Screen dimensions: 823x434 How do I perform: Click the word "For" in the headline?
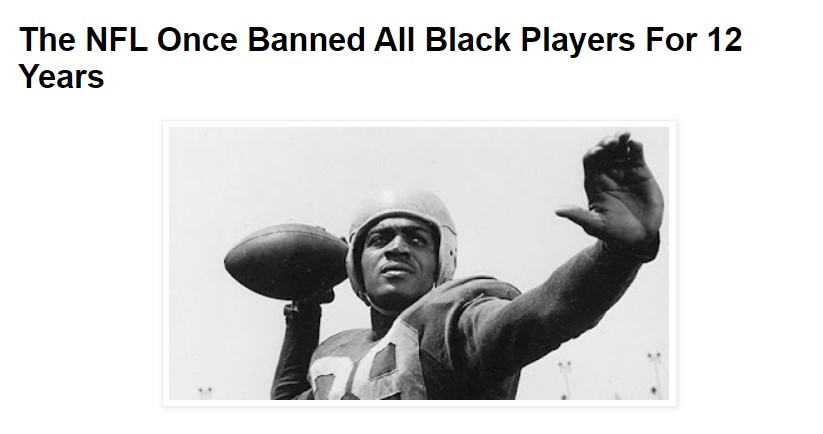pyautogui.click(x=671, y=39)
